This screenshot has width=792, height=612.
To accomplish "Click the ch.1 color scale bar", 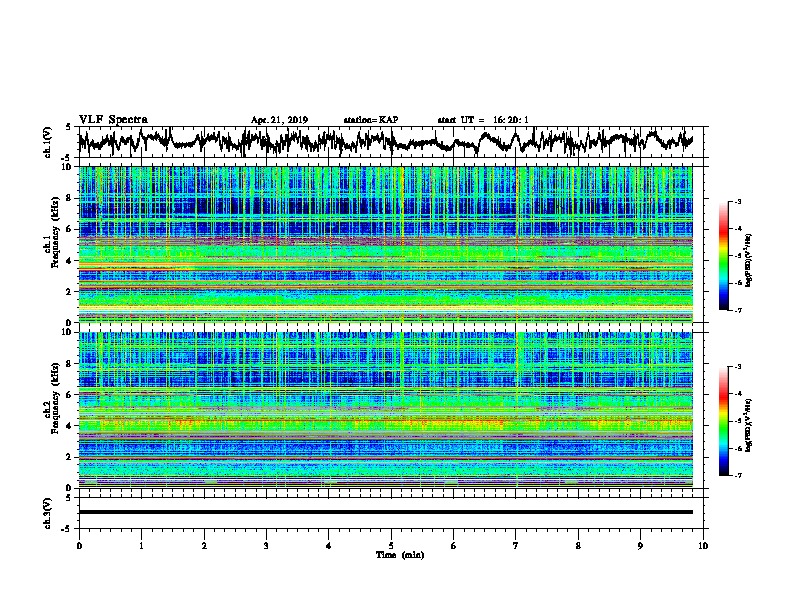I will click(x=723, y=256).
